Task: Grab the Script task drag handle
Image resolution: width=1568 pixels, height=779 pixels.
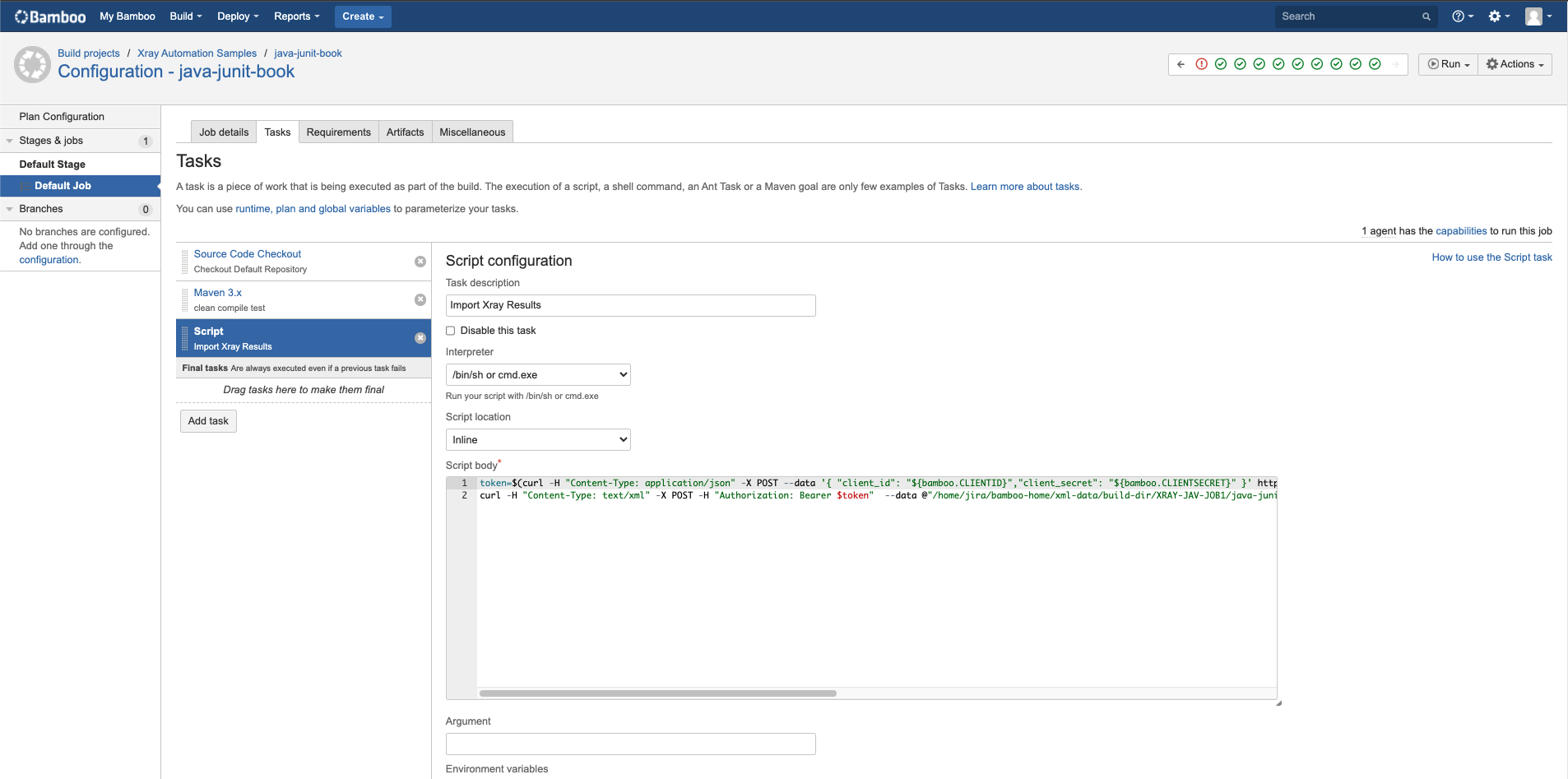Action: [185, 338]
